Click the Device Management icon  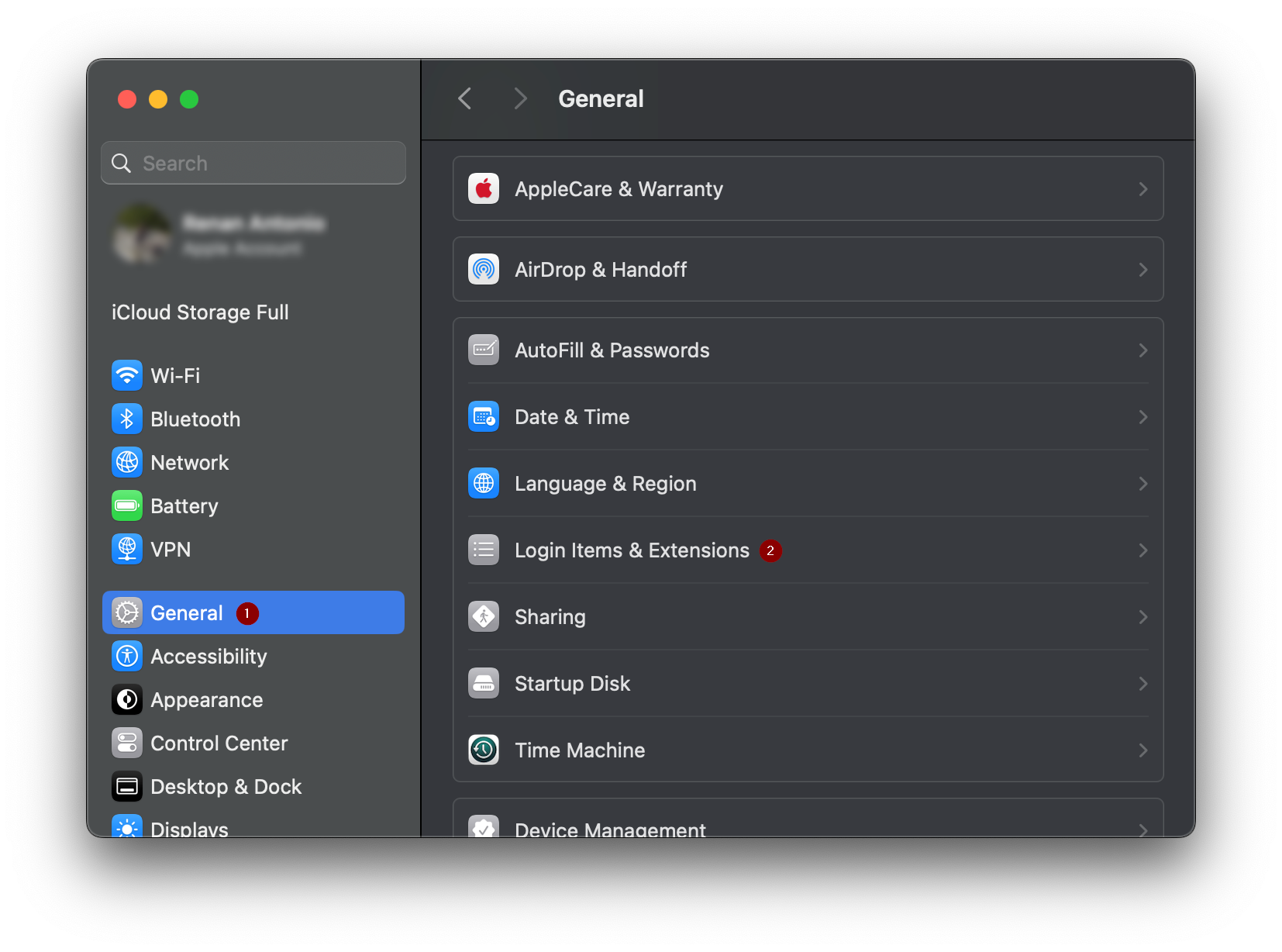pos(484,826)
